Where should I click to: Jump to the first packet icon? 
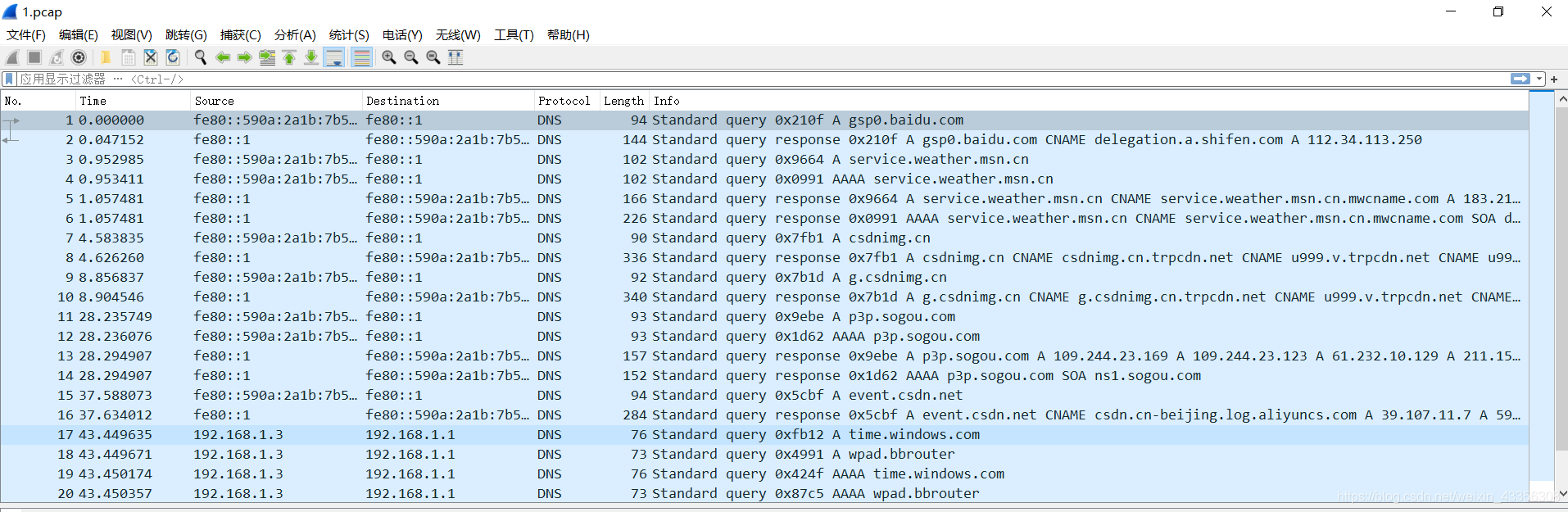pyautogui.click(x=289, y=57)
